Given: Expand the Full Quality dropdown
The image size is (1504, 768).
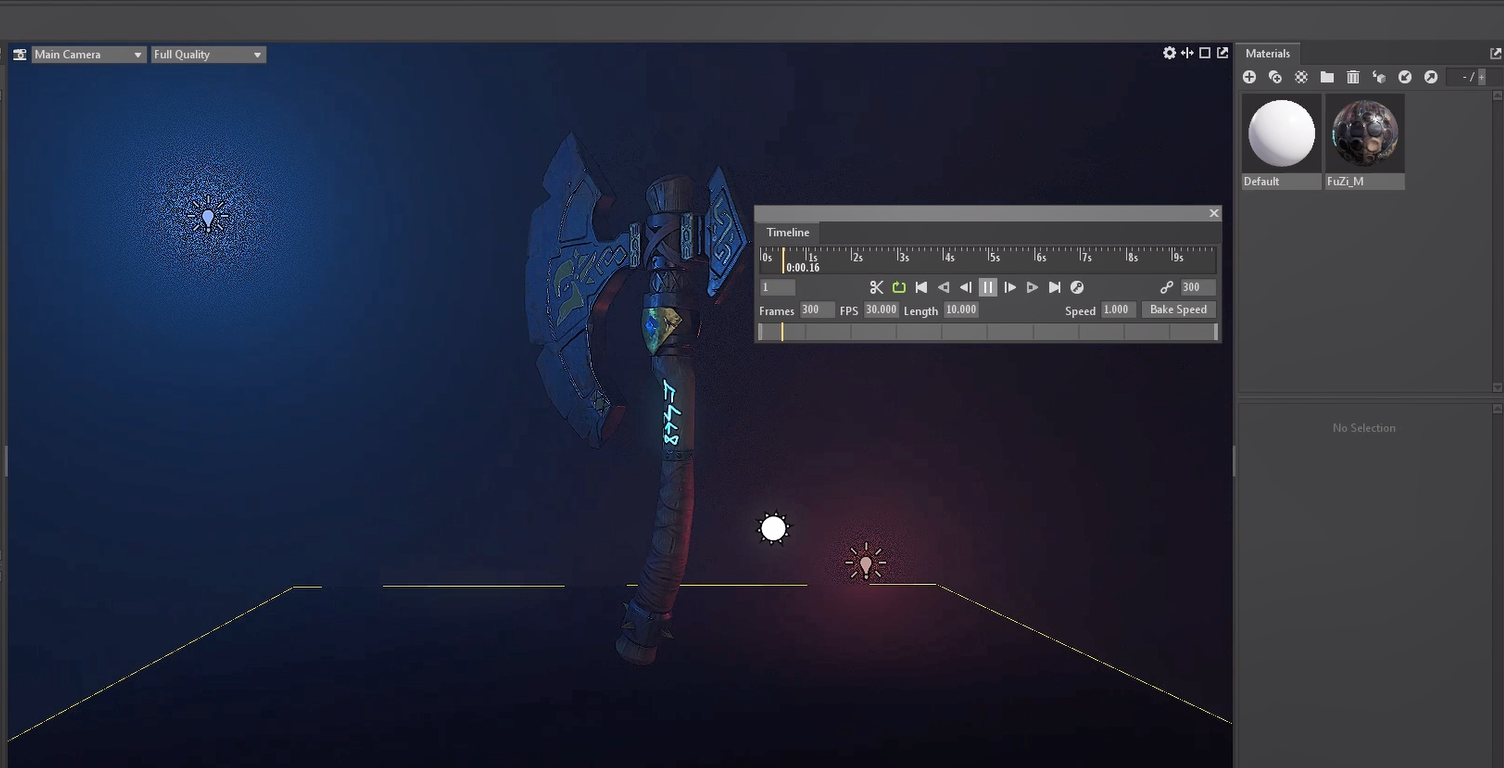Looking at the screenshot, I should [207, 55].
